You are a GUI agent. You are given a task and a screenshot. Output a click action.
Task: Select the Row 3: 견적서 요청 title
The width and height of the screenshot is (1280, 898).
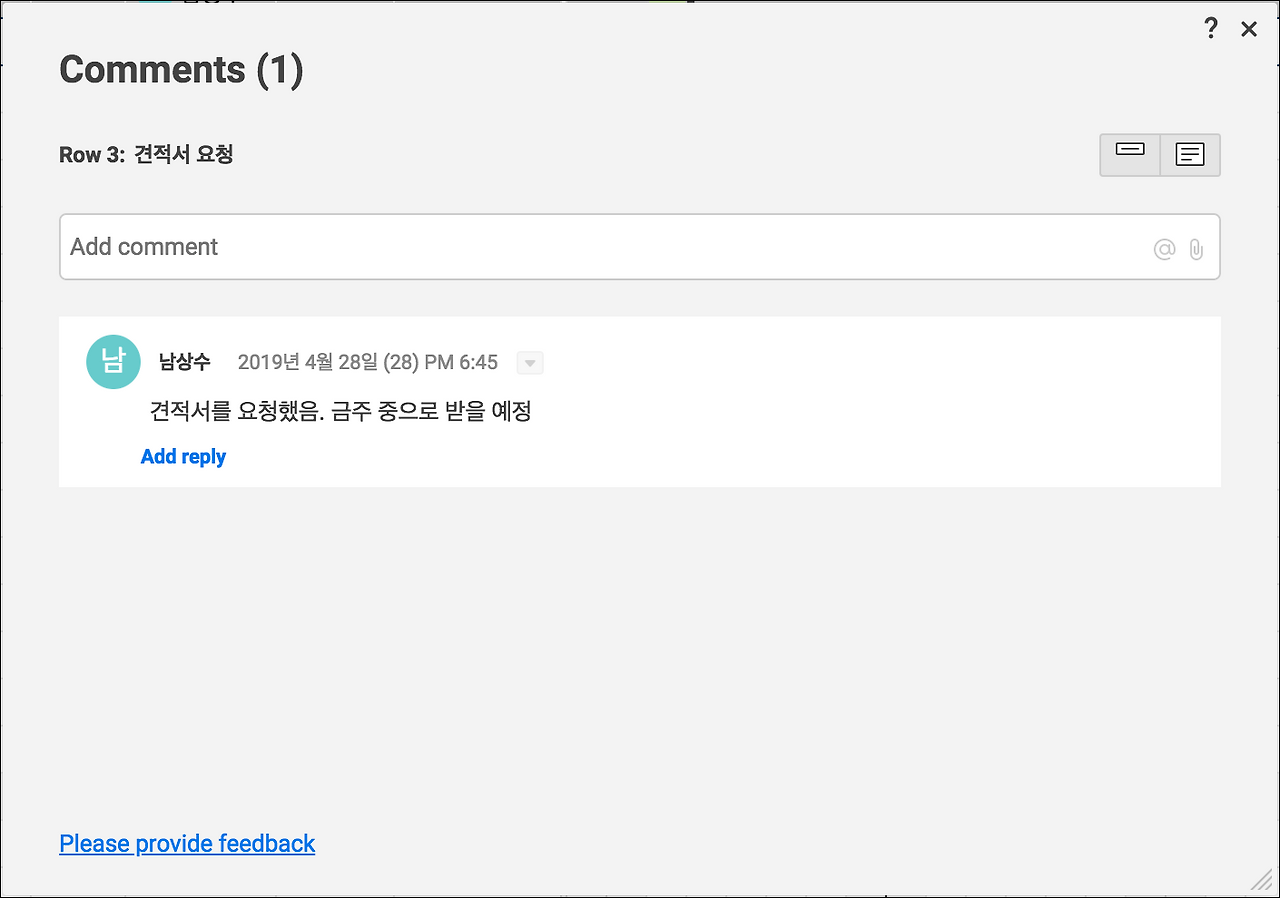click(x=145, y=154)
